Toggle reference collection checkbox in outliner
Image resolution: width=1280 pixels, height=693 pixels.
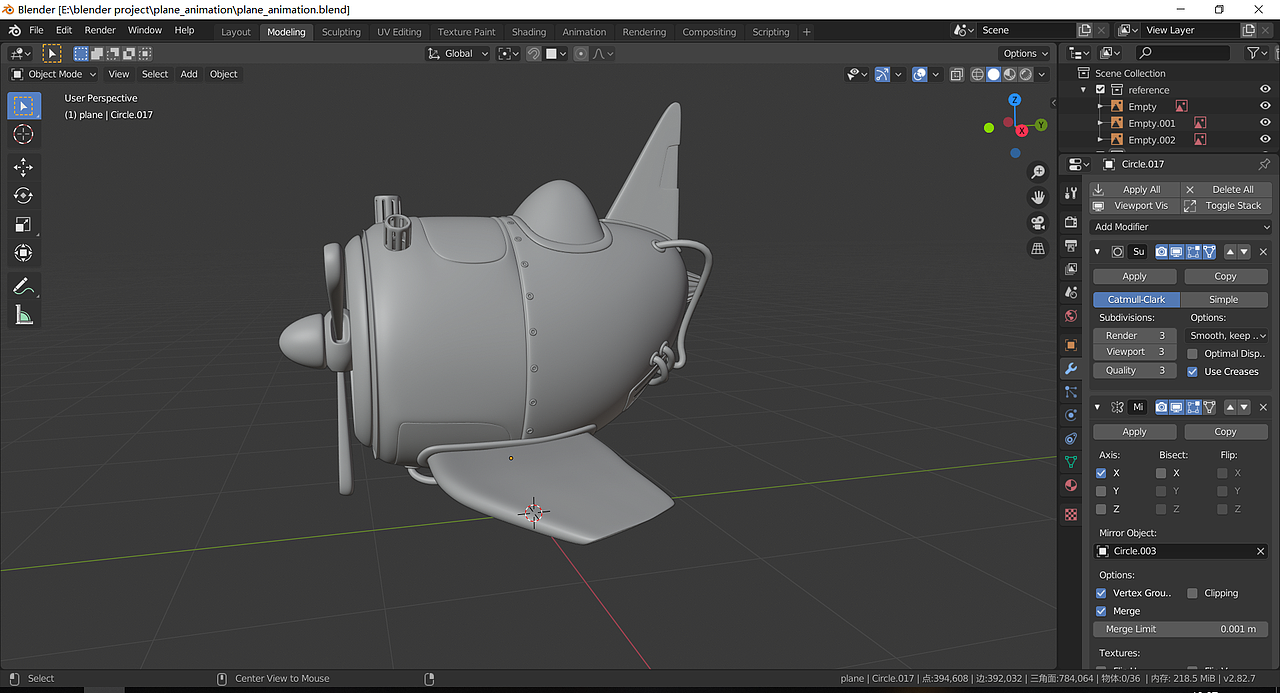pyautogui.click(x=1101, y=90)
